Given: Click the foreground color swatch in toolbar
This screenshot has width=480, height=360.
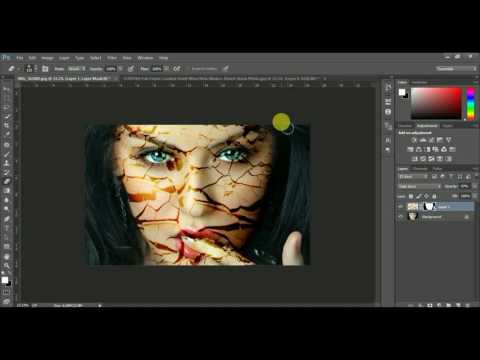Looking at the screenshot, I should (5, 280).
